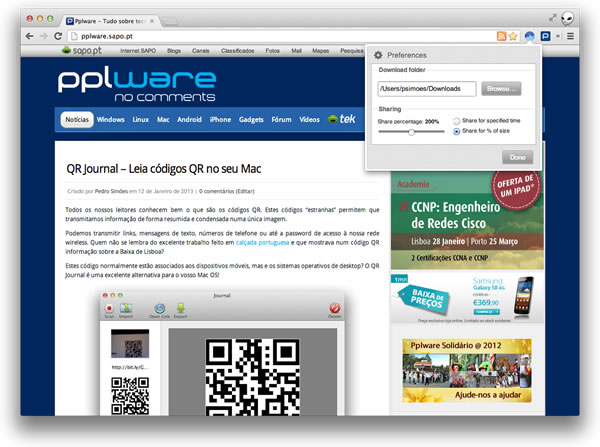
Task: Select 'Share for specified time' radio option
Action: click(x=457, y=120)
